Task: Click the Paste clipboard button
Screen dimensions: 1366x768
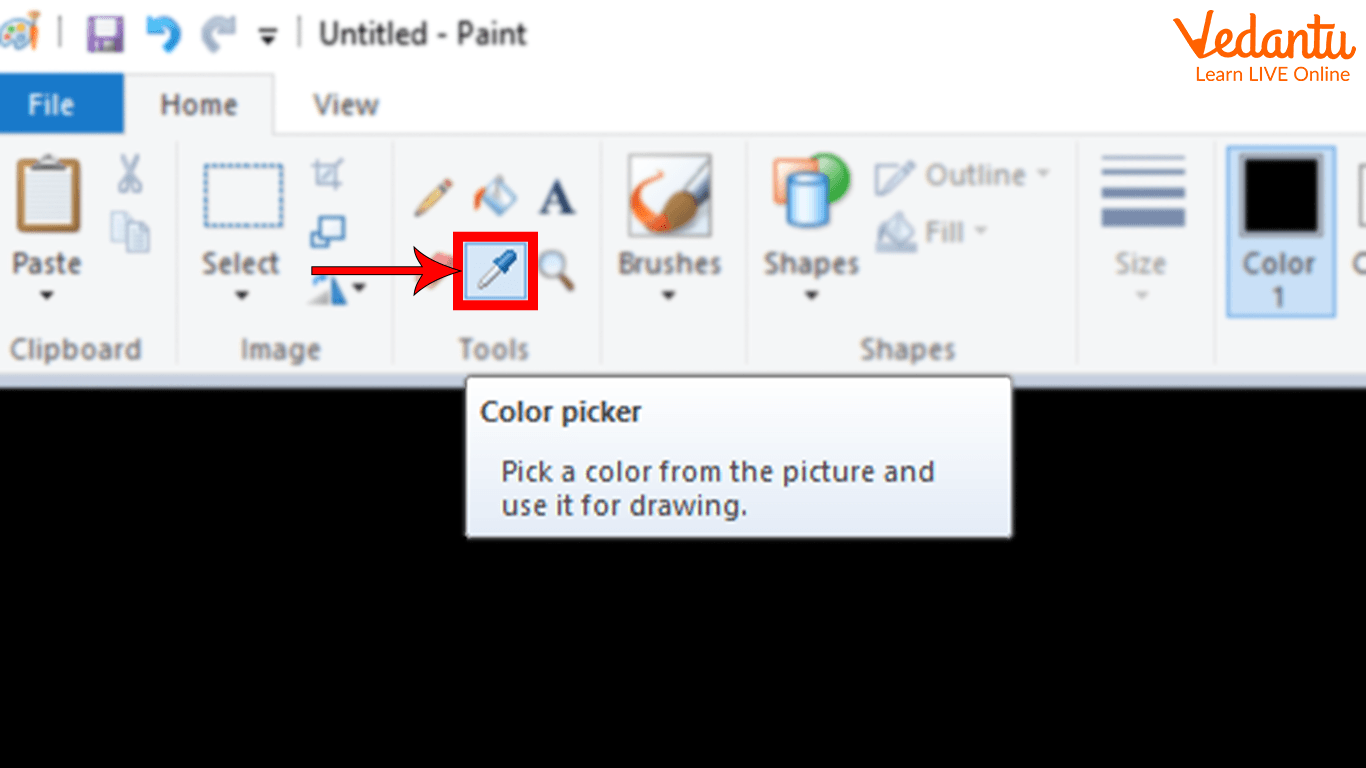Action: click(x=47, y=195)
